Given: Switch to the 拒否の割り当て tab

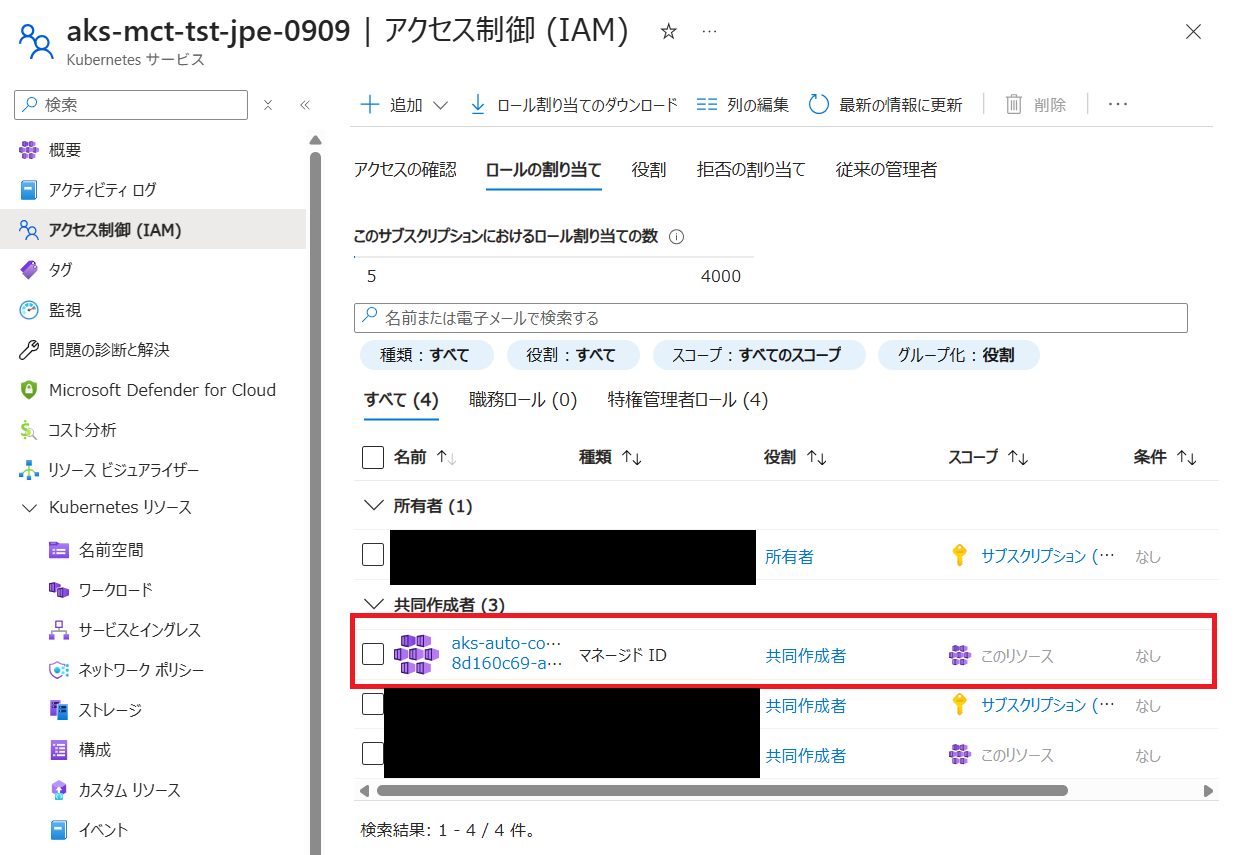Looking at the screenshot, I should point(751,170).
